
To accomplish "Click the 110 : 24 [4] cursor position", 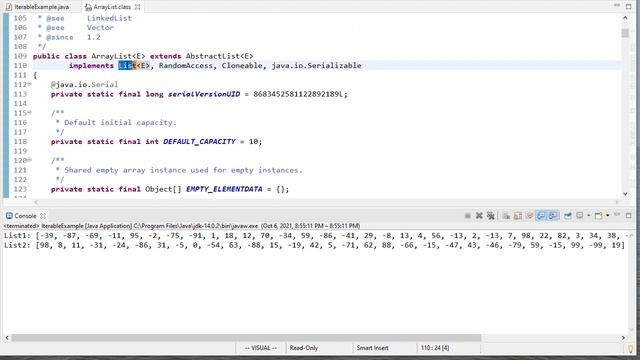I will [x=435, y=348].
